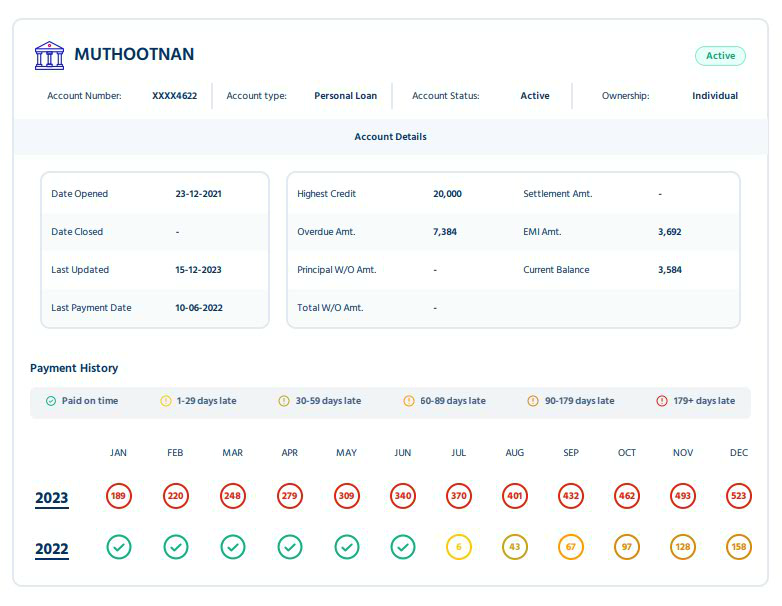Click the 189 days marker for January 2023
782x606 pixels.
tap(119, 495)
